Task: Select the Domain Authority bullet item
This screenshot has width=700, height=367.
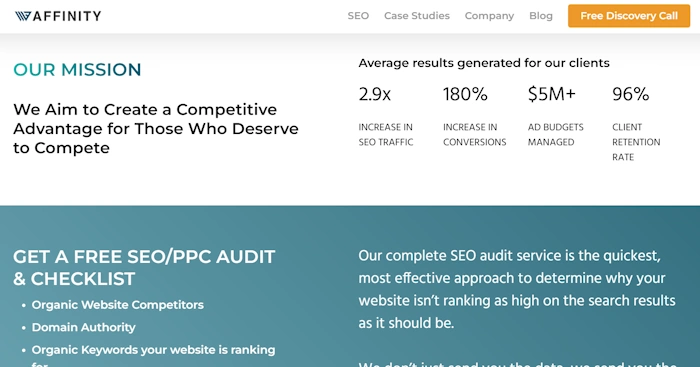Action: [x=83, y=327]
